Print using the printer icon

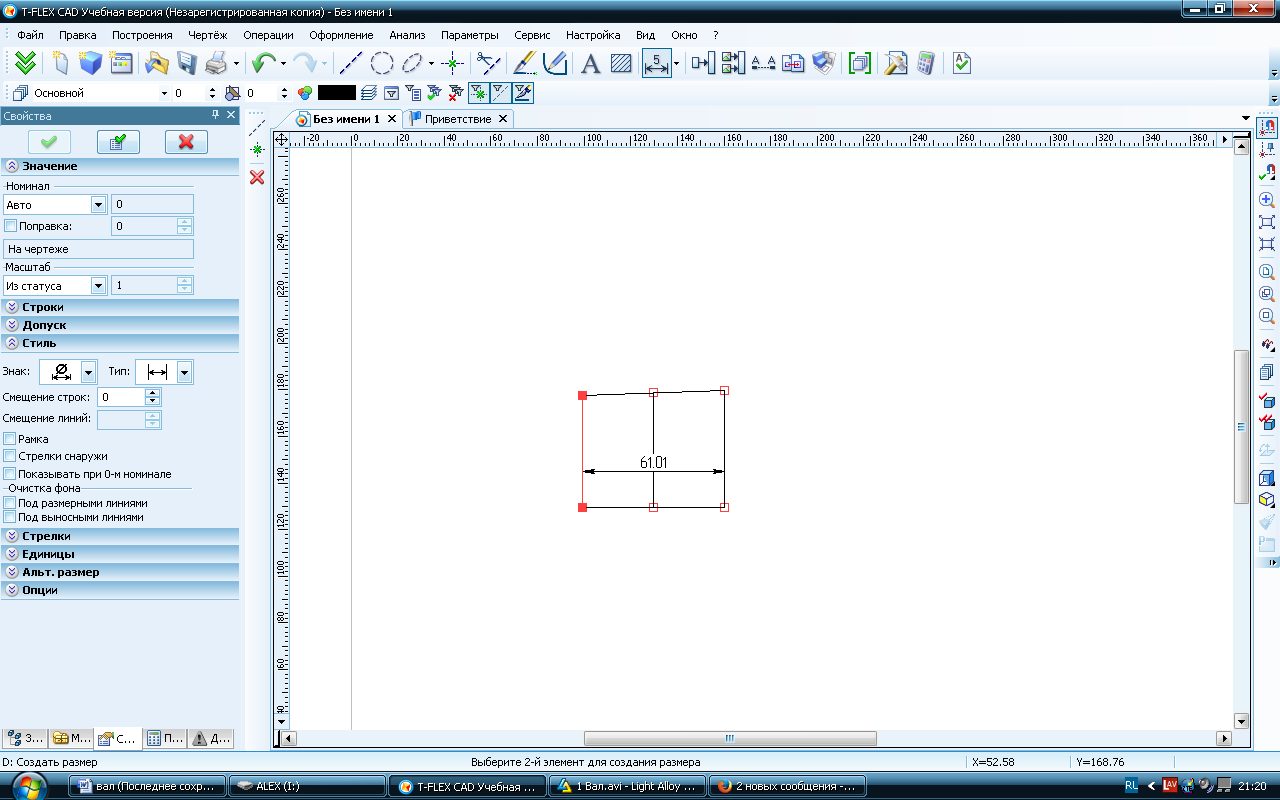point(216,63)
